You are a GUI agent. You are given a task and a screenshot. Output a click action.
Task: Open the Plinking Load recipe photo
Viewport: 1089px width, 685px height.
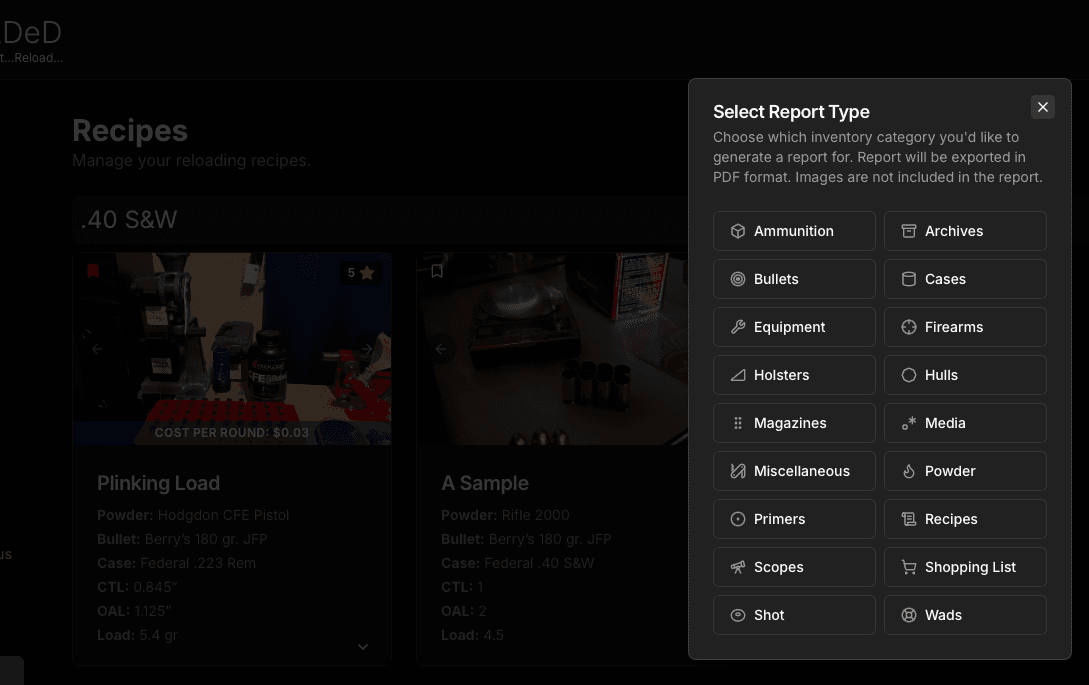[x=232, y=349]
